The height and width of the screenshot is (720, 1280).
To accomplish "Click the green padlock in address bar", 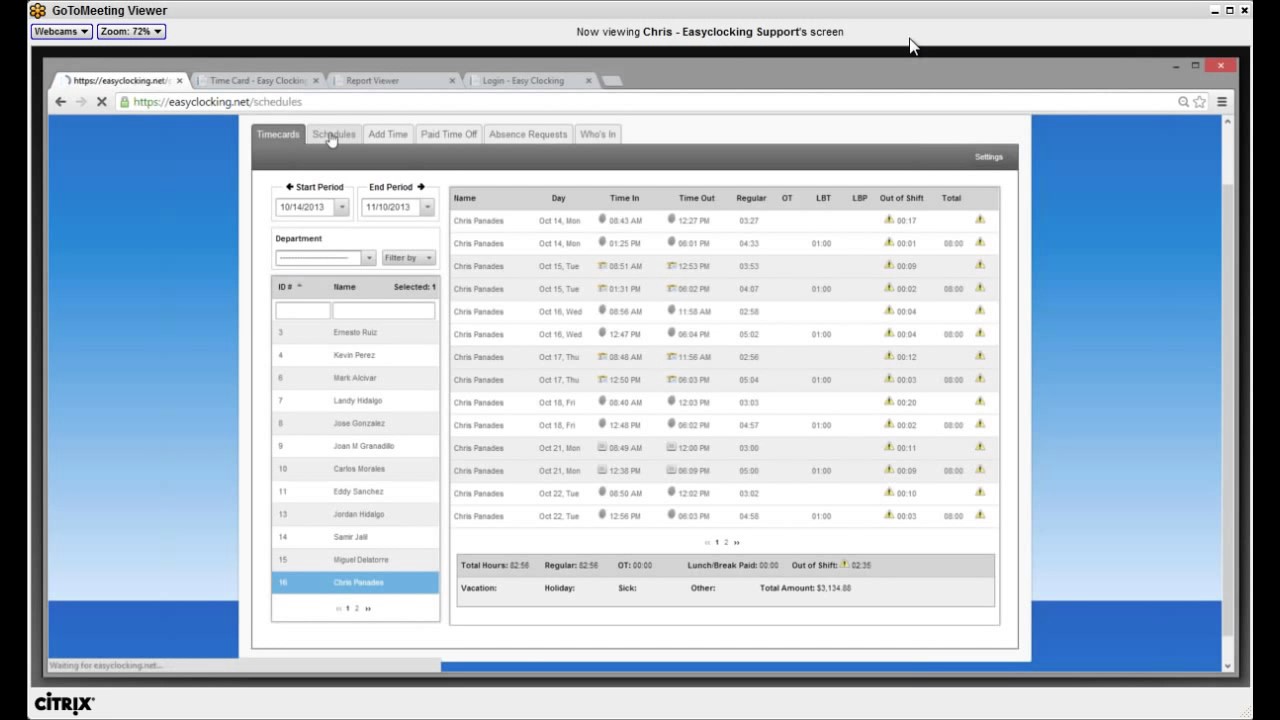I will point(124,102).
